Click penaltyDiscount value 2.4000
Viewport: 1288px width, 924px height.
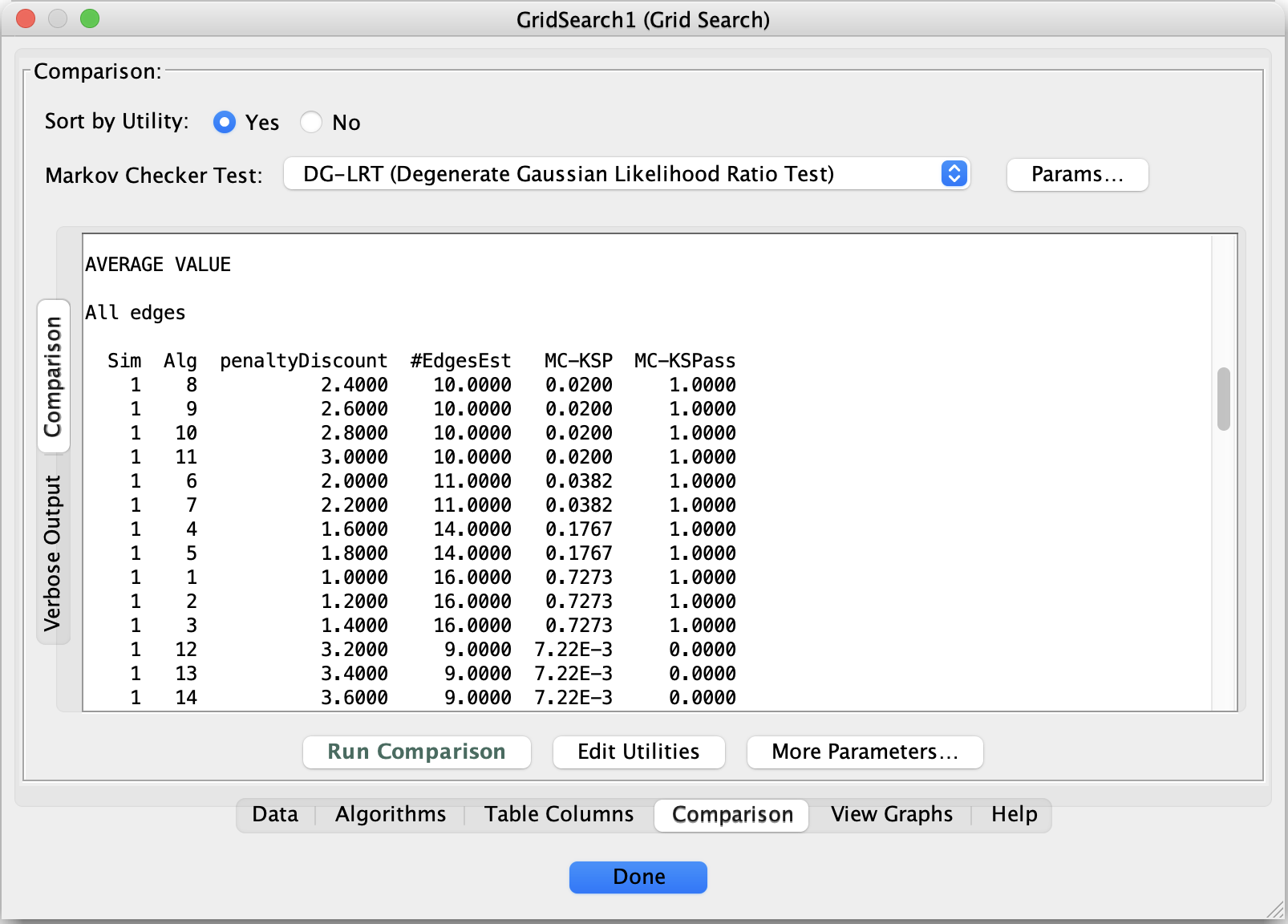[354, 385]
